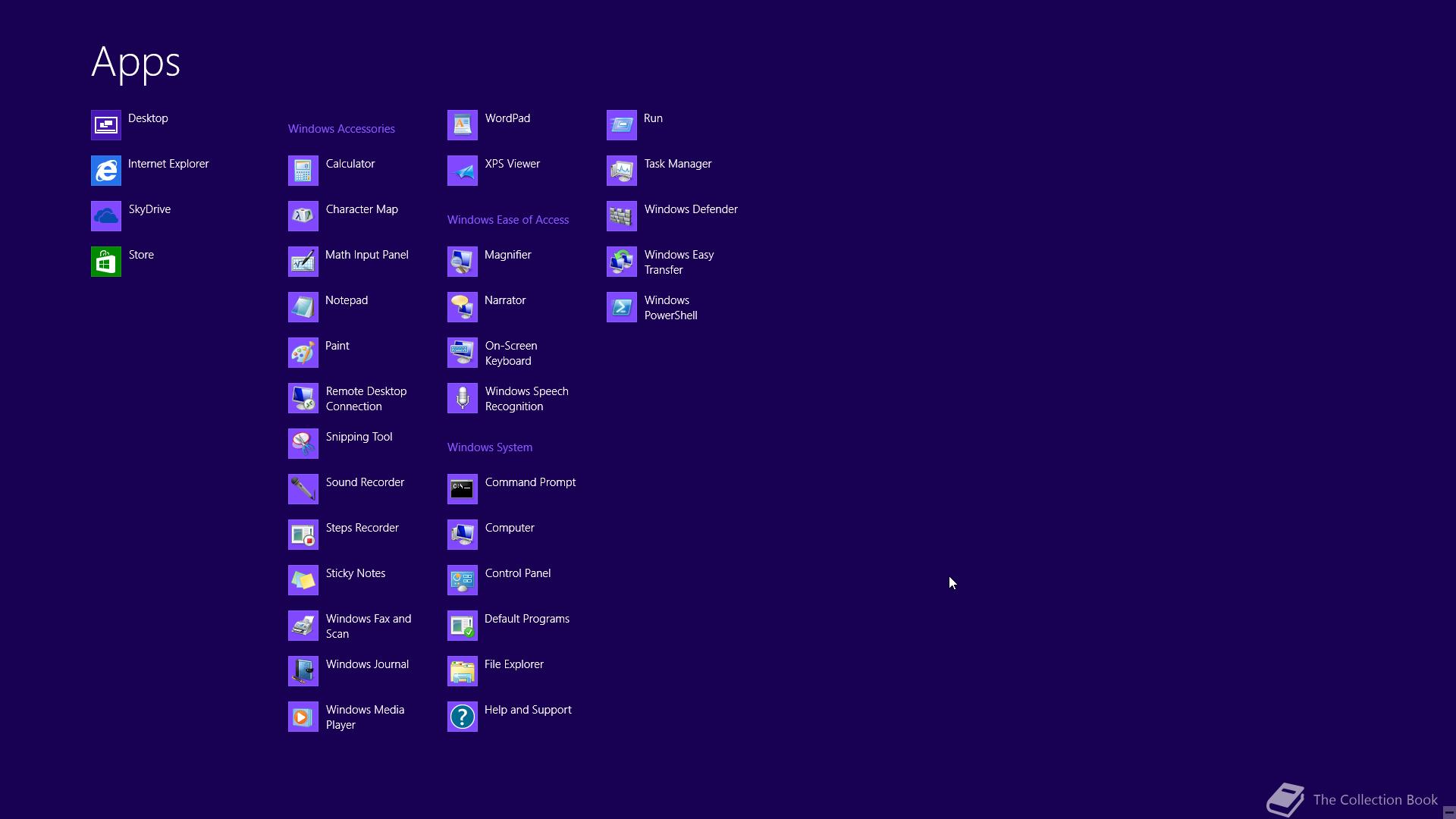Launch the Snipping Tool scissors icon
The image size is (1456, 819).
(x=303, y=444)
